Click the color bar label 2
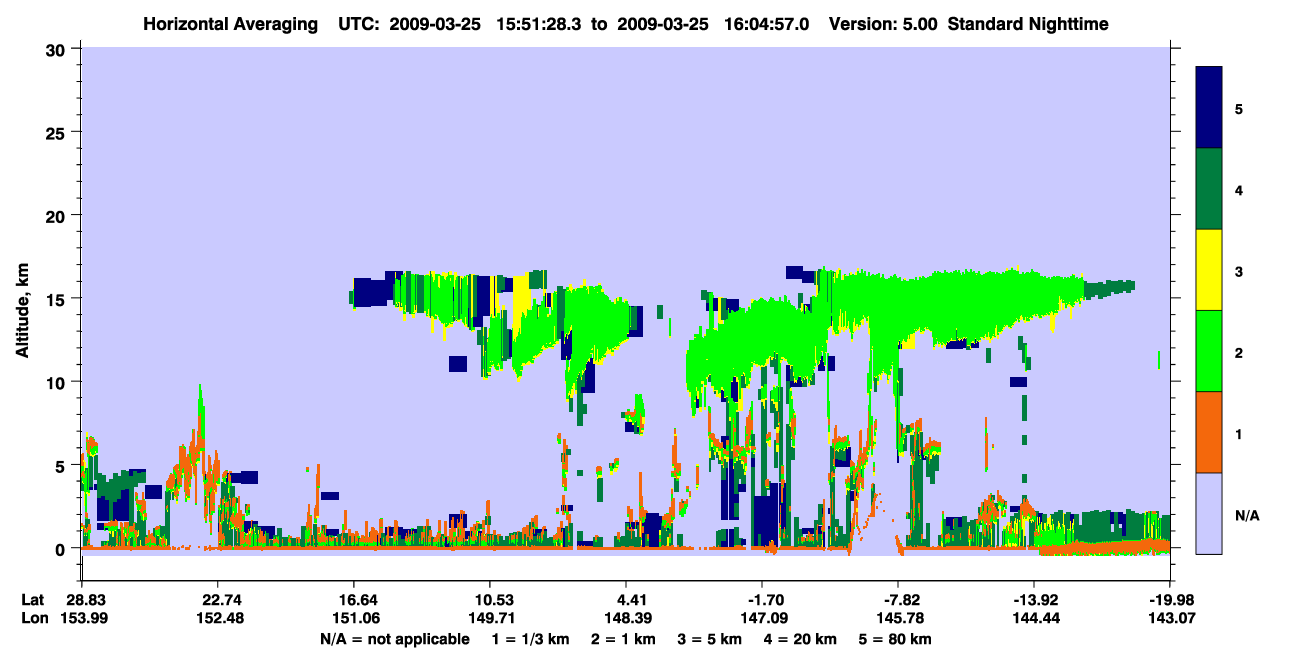 (1239, 353)
